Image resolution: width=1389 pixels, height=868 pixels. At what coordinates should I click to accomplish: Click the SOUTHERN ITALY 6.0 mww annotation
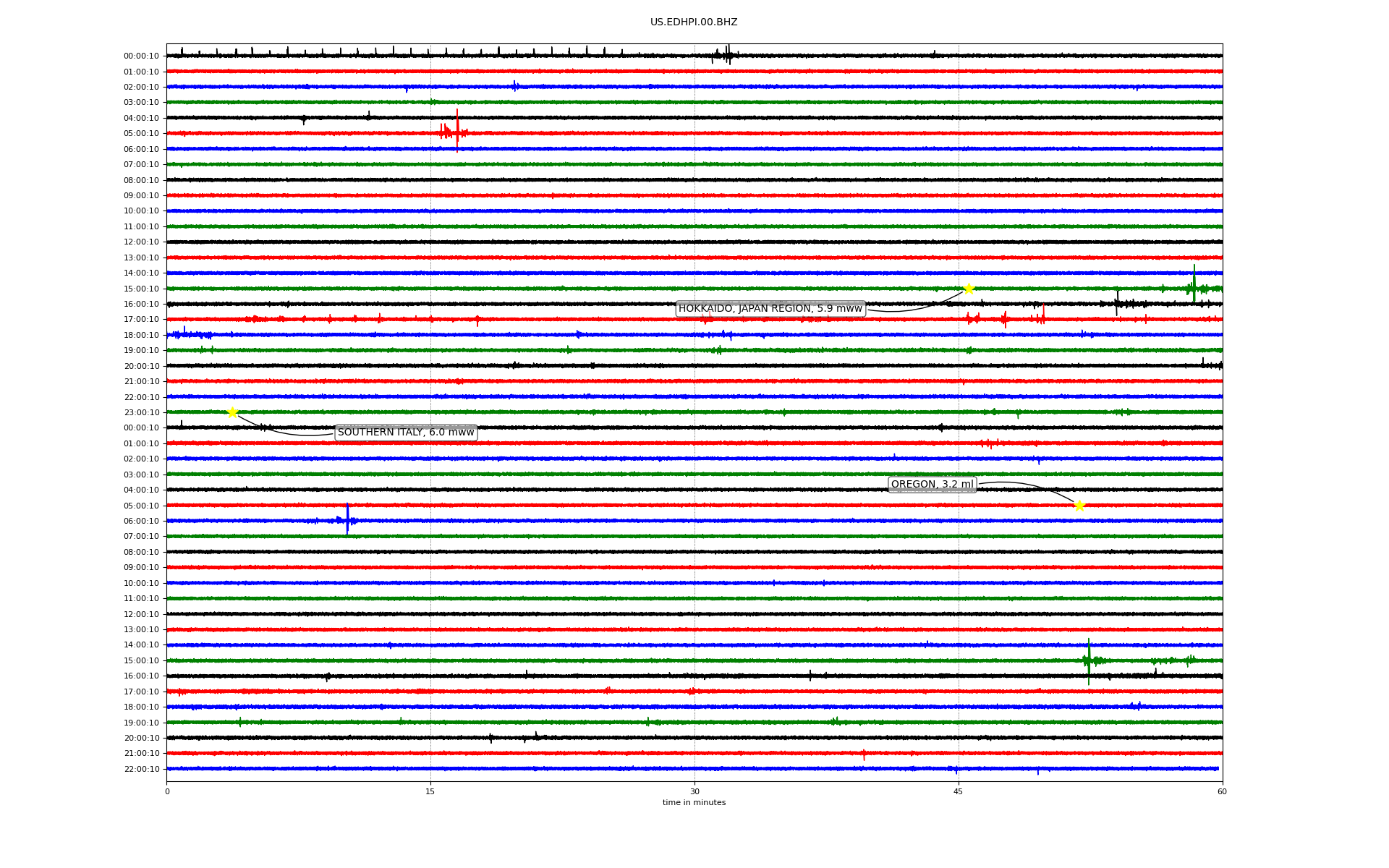click(x=406, y=433)
